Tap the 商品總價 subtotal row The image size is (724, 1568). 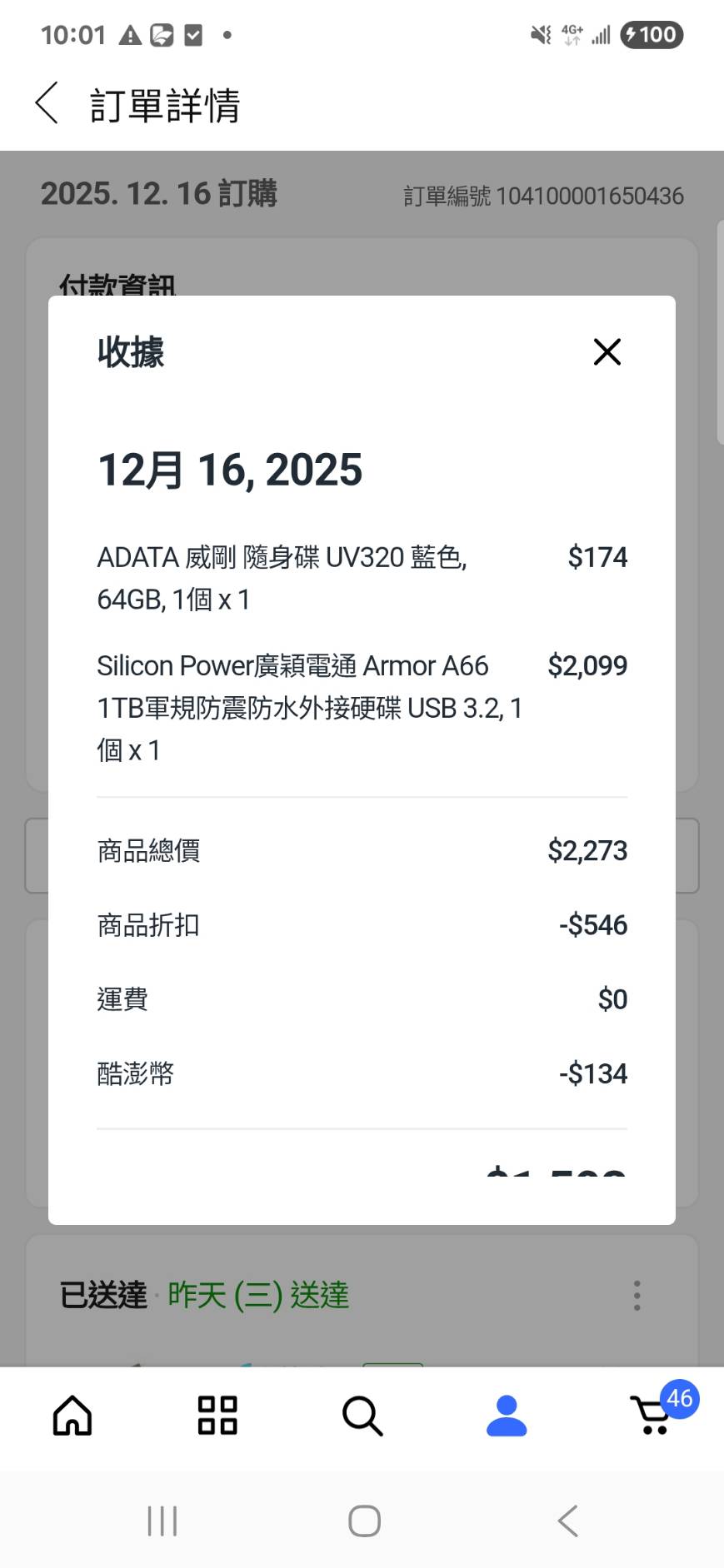click(x=362, y=851)
